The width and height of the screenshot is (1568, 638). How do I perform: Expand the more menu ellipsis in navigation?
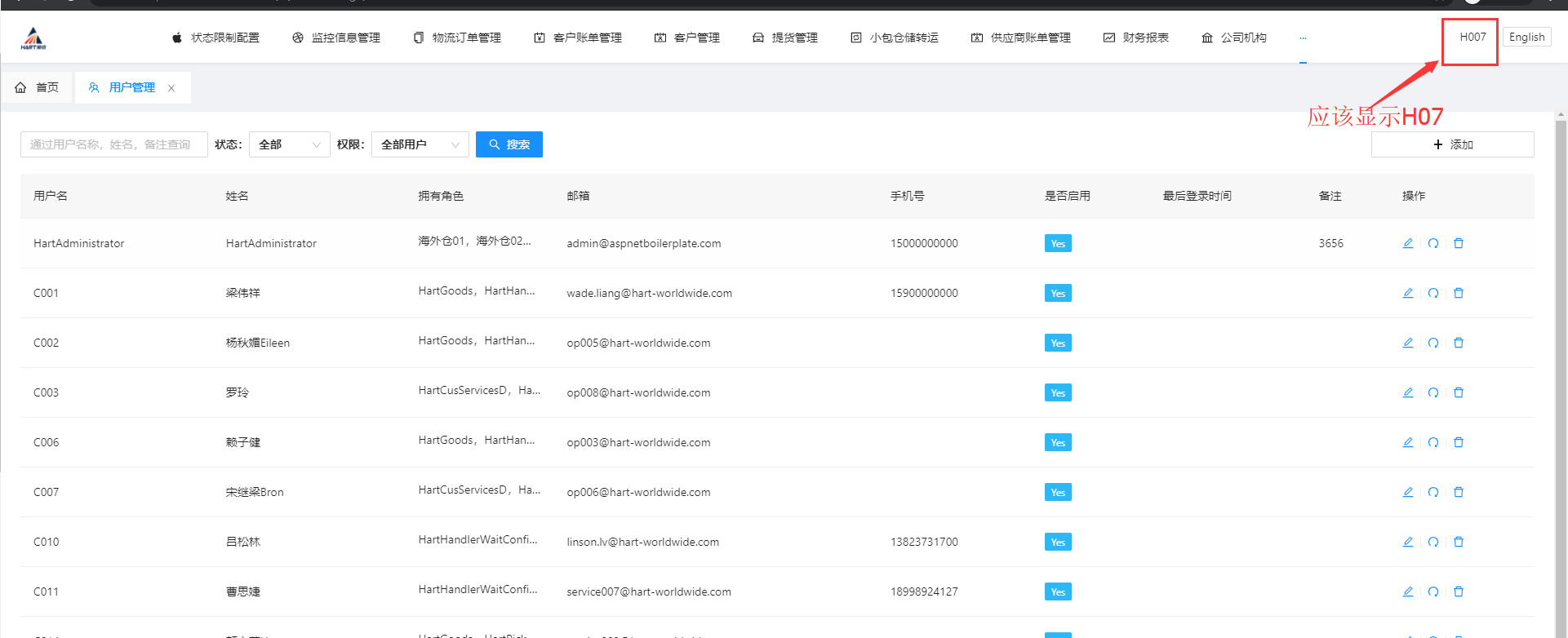(x=1303, y=38)
